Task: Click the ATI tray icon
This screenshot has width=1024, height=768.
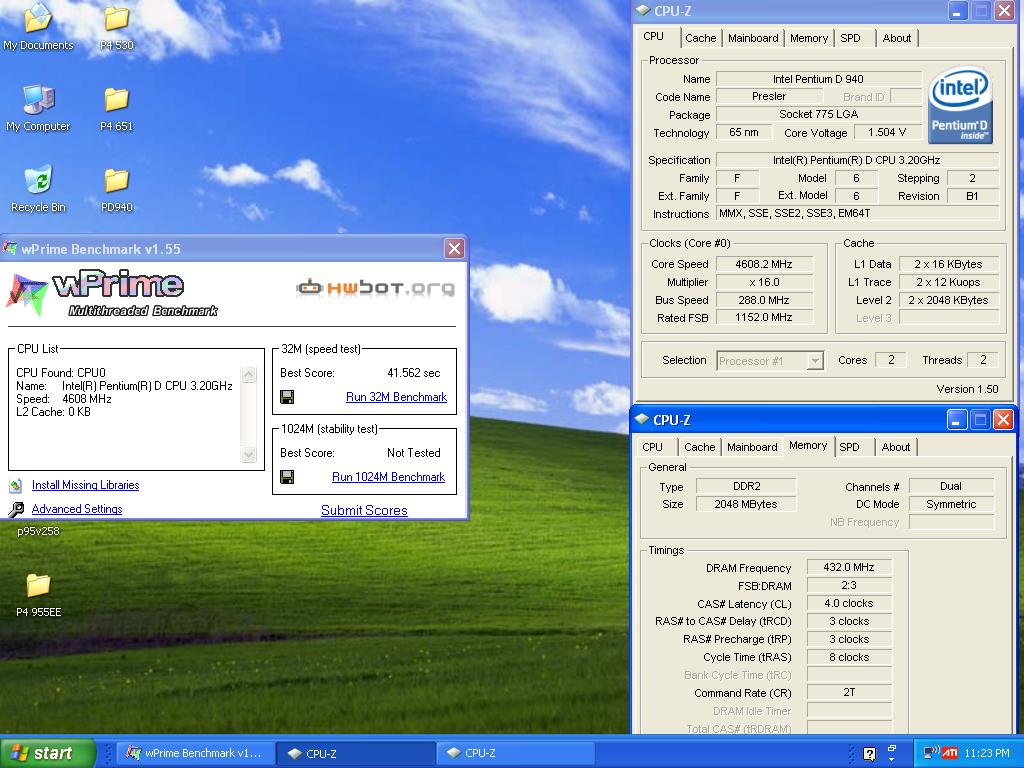Action: click(x=950, y=753)
